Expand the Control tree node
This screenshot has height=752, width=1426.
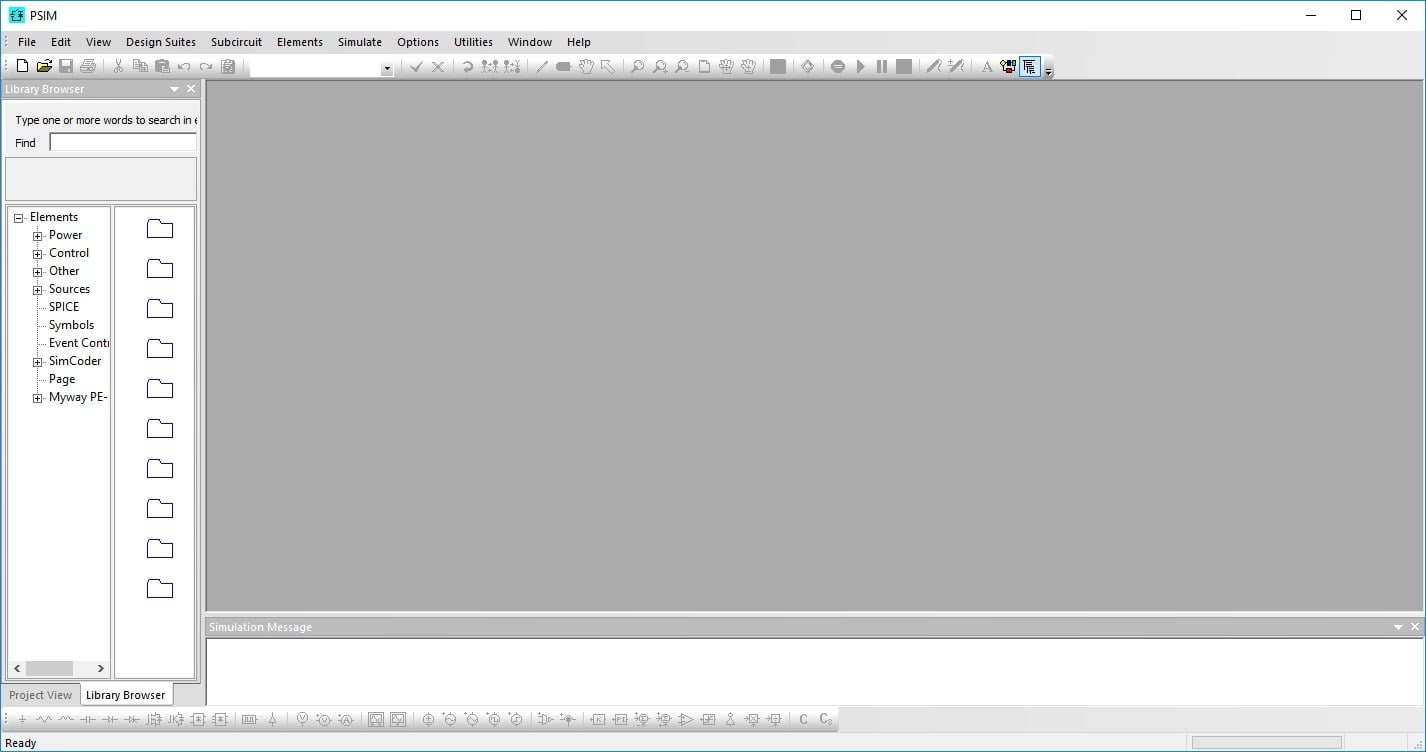(x=37, y=254)
